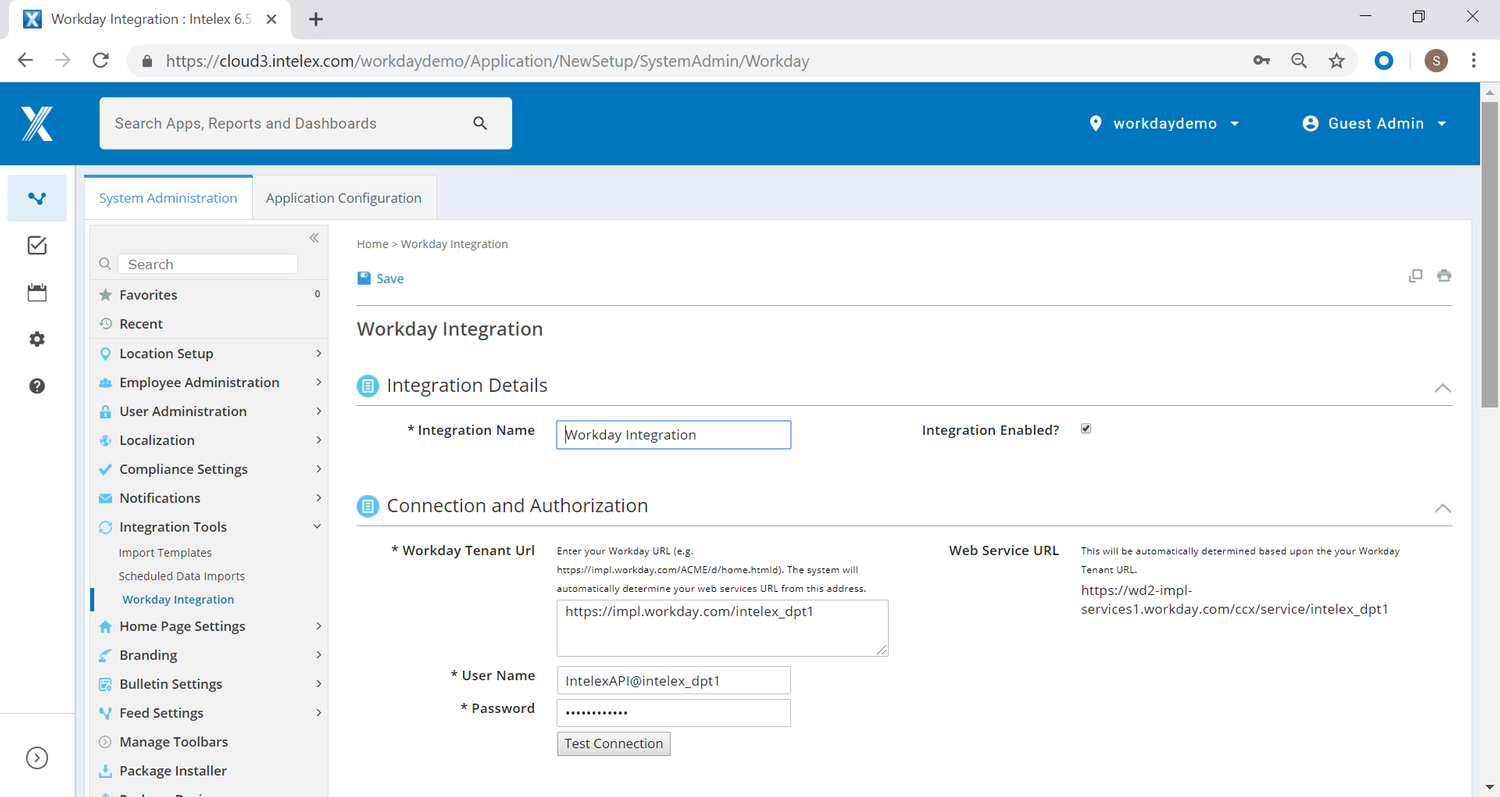Uncheck the Integration Enabled checkbox
The height and width of the screenshot is (797, 1500).
(x=1086, y=428)
